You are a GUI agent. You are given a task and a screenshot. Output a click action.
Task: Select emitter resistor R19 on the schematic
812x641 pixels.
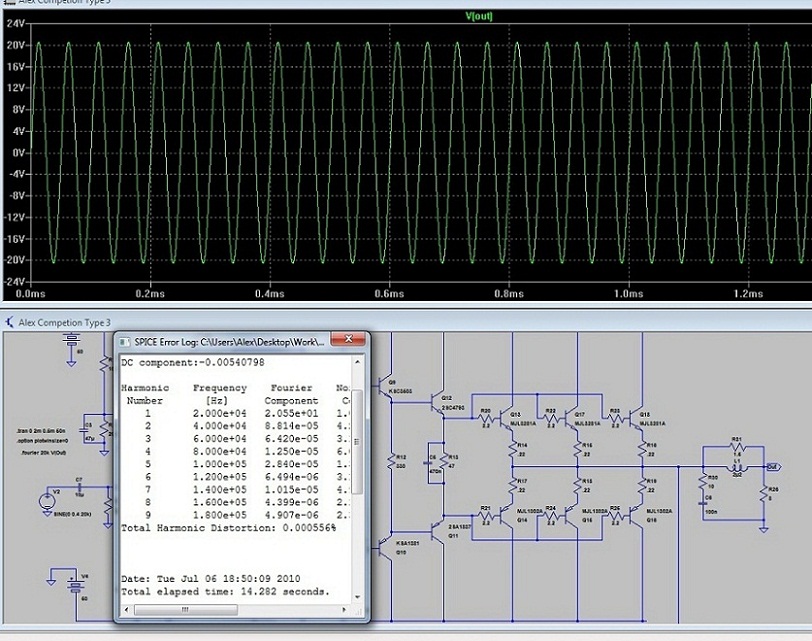click(643, 485)
